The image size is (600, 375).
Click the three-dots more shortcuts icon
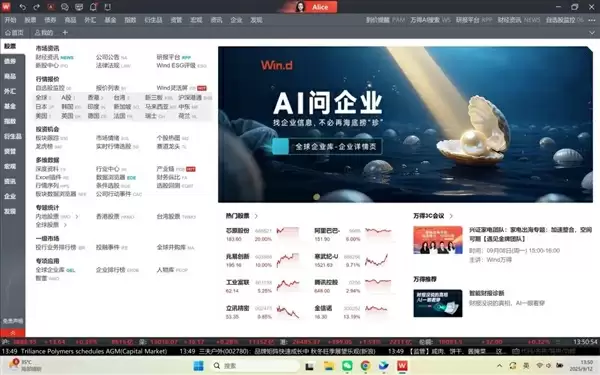coord(592,20)
